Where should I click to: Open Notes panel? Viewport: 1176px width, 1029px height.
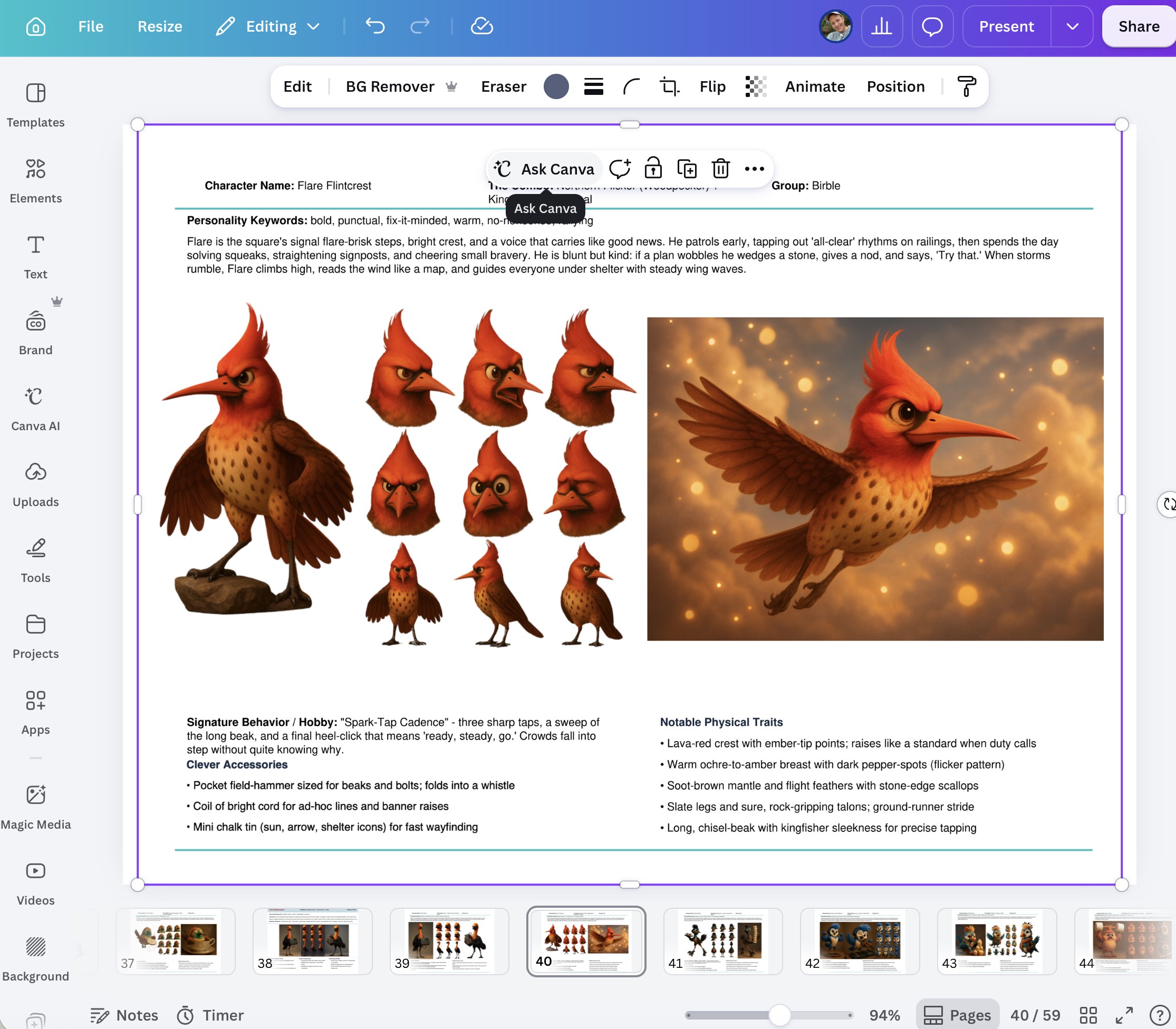pyautogui.click(x=124, y=1015)
